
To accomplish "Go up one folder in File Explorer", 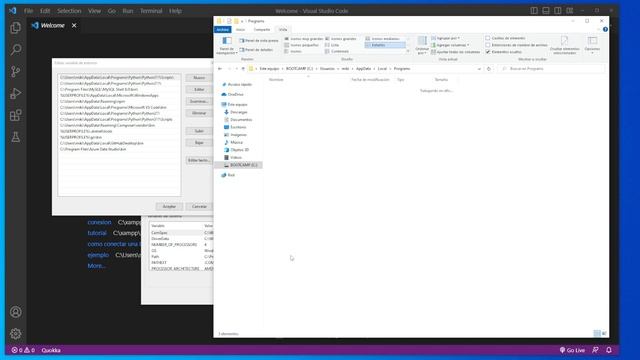I will tap(243, 69).
